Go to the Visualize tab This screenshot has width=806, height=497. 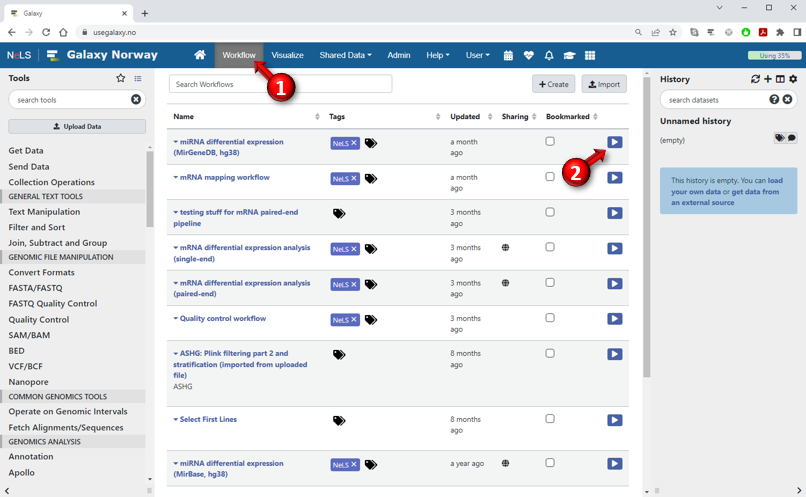point(287,55)
